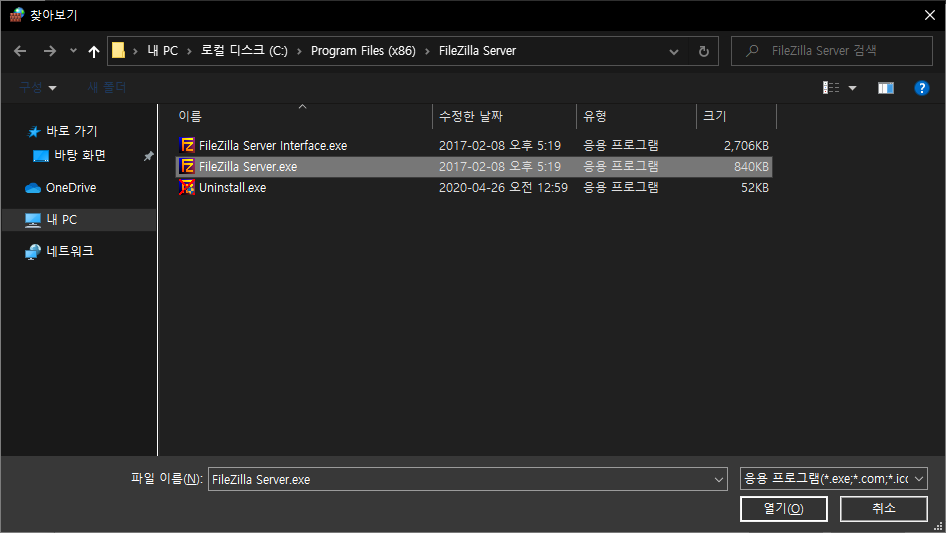The height and width of the screenshot is (533, 946).
Task: Go back with the left arrow
Action: point(20,51)
